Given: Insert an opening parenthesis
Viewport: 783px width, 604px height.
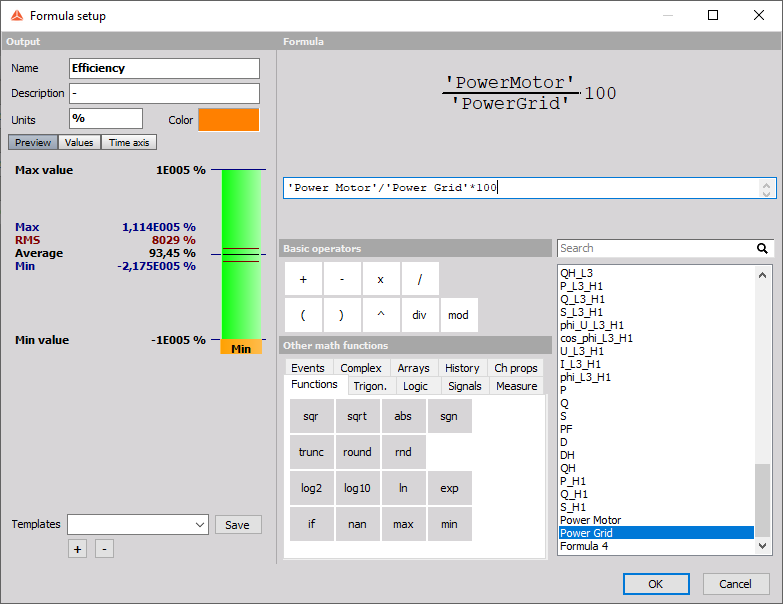Looking at the screenshot, I should (x=303, y=315).
